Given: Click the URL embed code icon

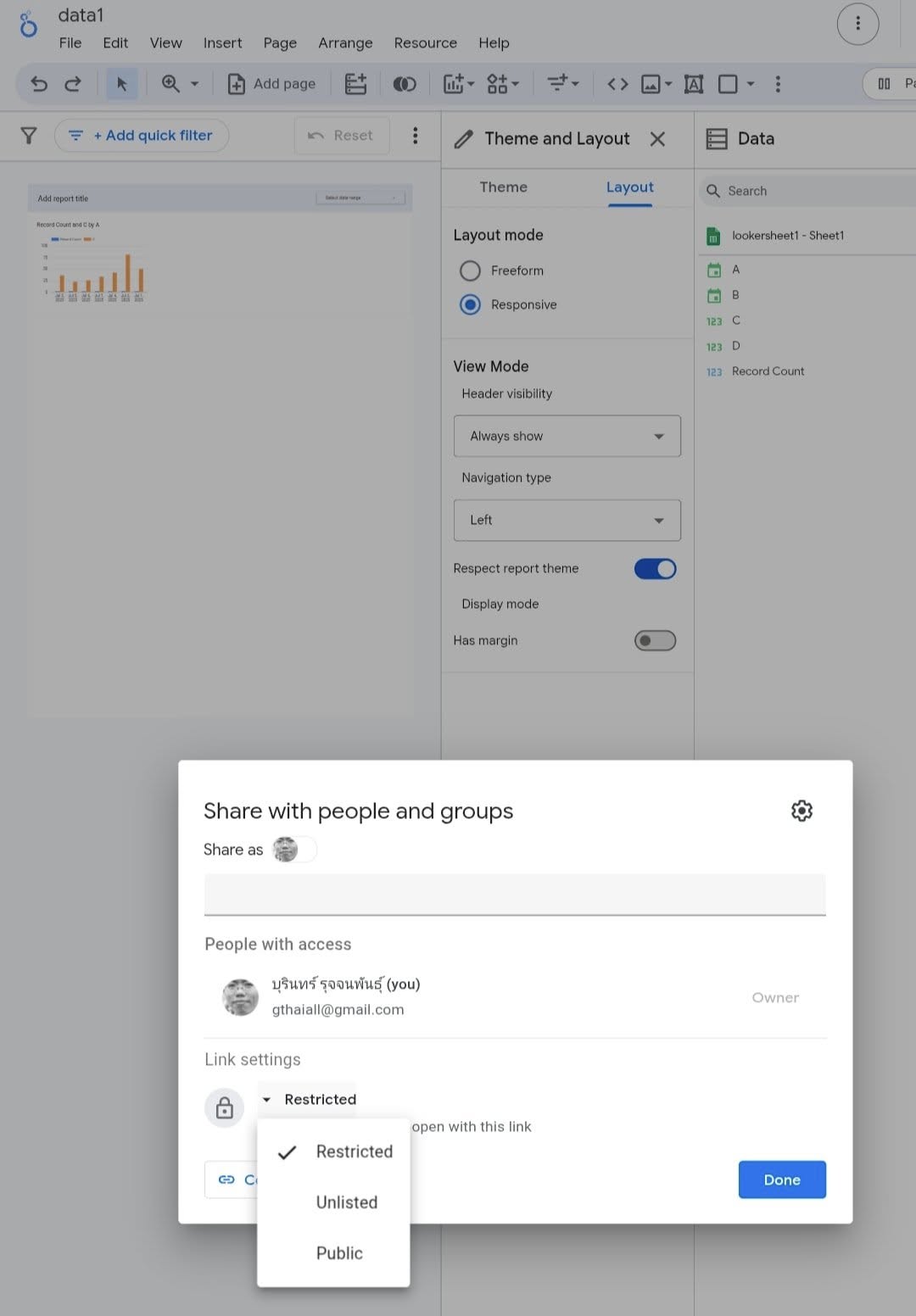Looking at the screenshot, I should pos(617,84).
